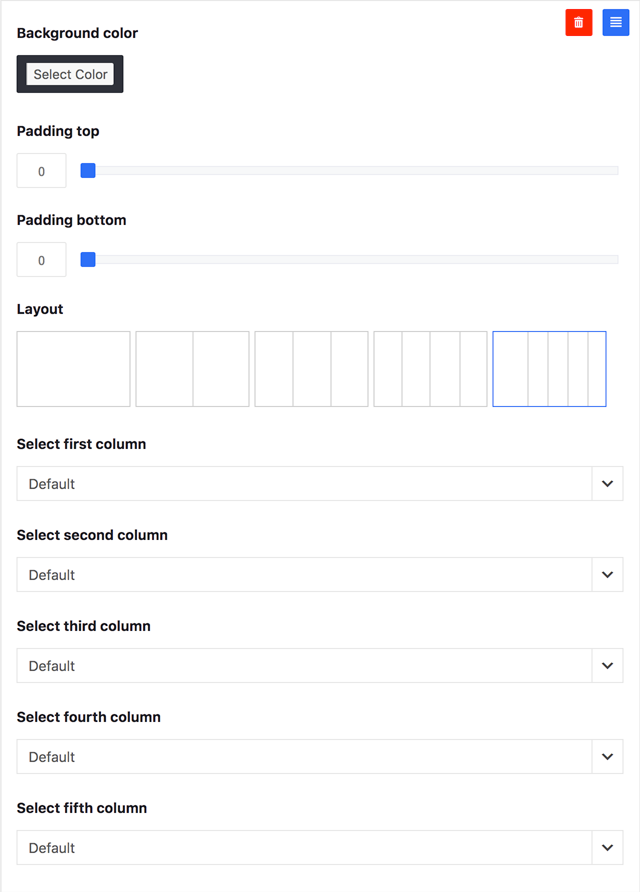
Task: Choose the three-column layout option
Action: (x=311, y=369)
